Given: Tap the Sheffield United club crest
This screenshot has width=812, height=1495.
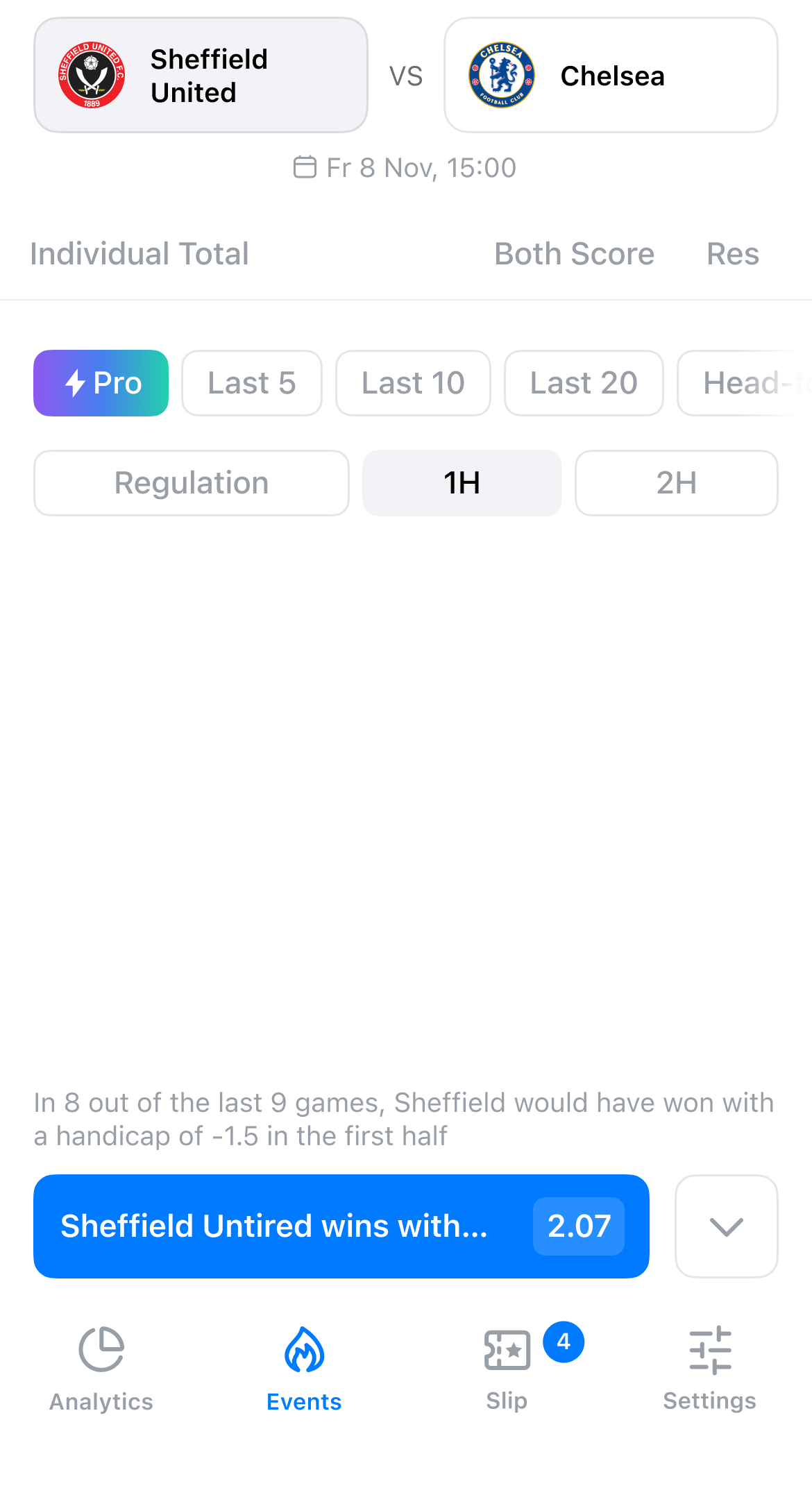Looking at the screenshot, I should coord(92,75).
